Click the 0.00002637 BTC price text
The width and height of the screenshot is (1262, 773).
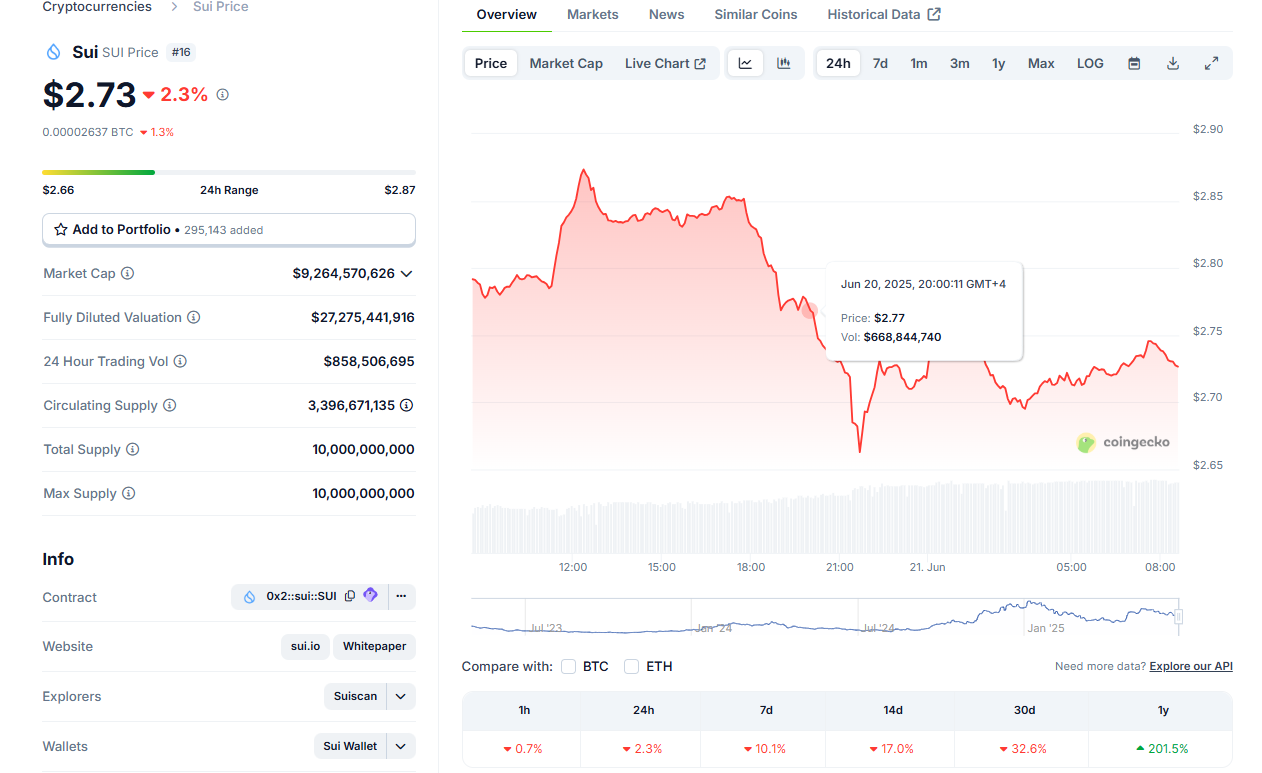point(87,132)
